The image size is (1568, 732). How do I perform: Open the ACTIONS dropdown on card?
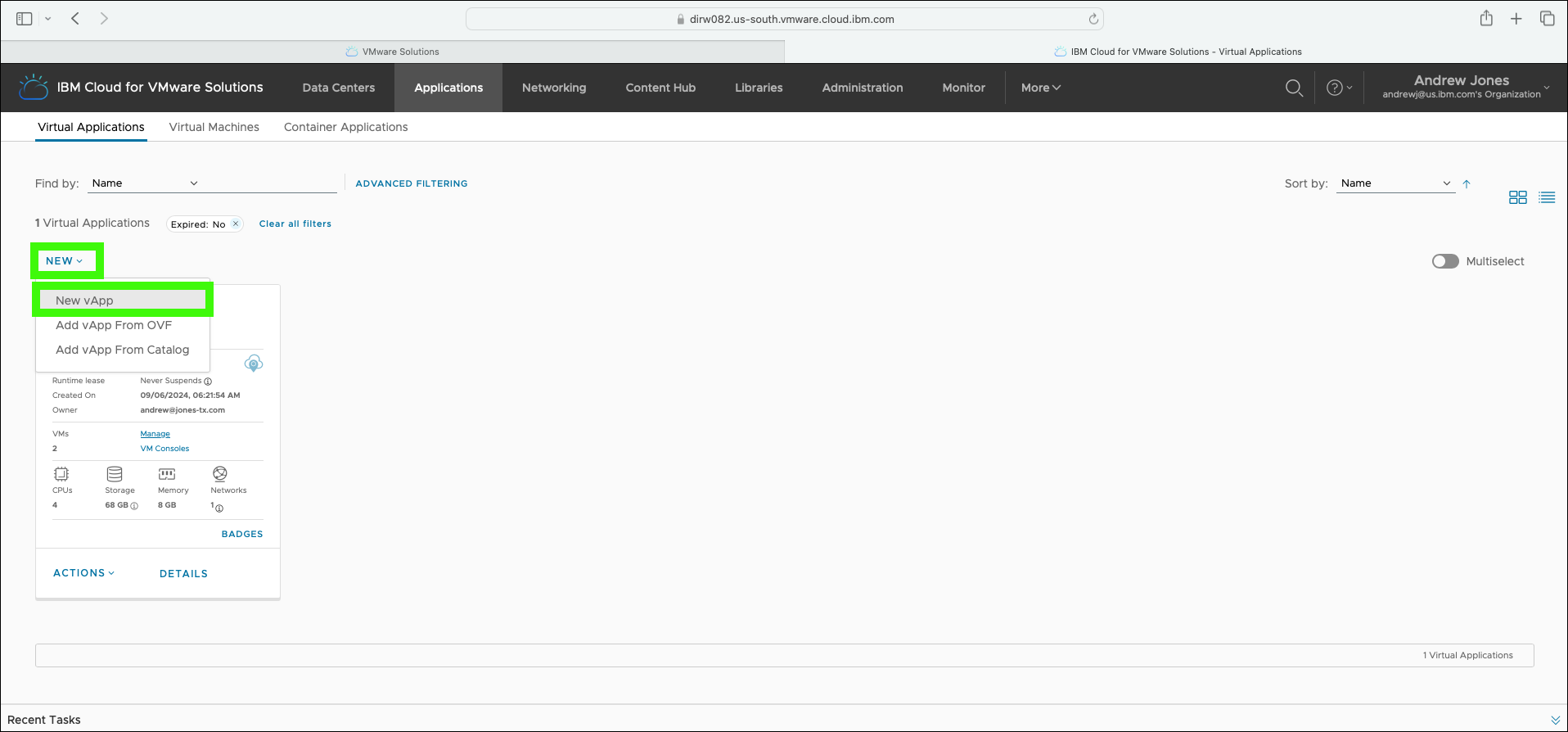coord(83,573)
